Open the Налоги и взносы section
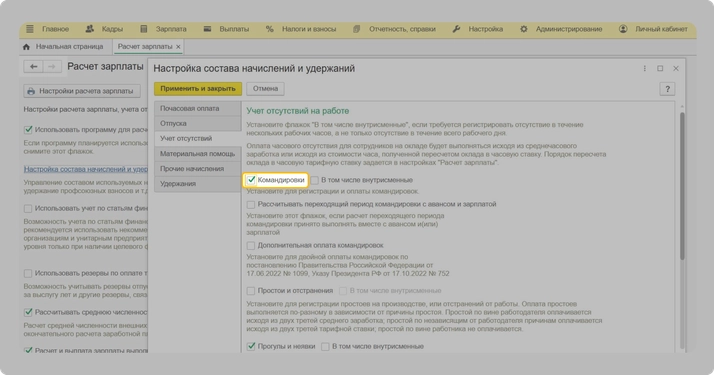The height and width of the screenshot is (375, 714). pos(309,29)
